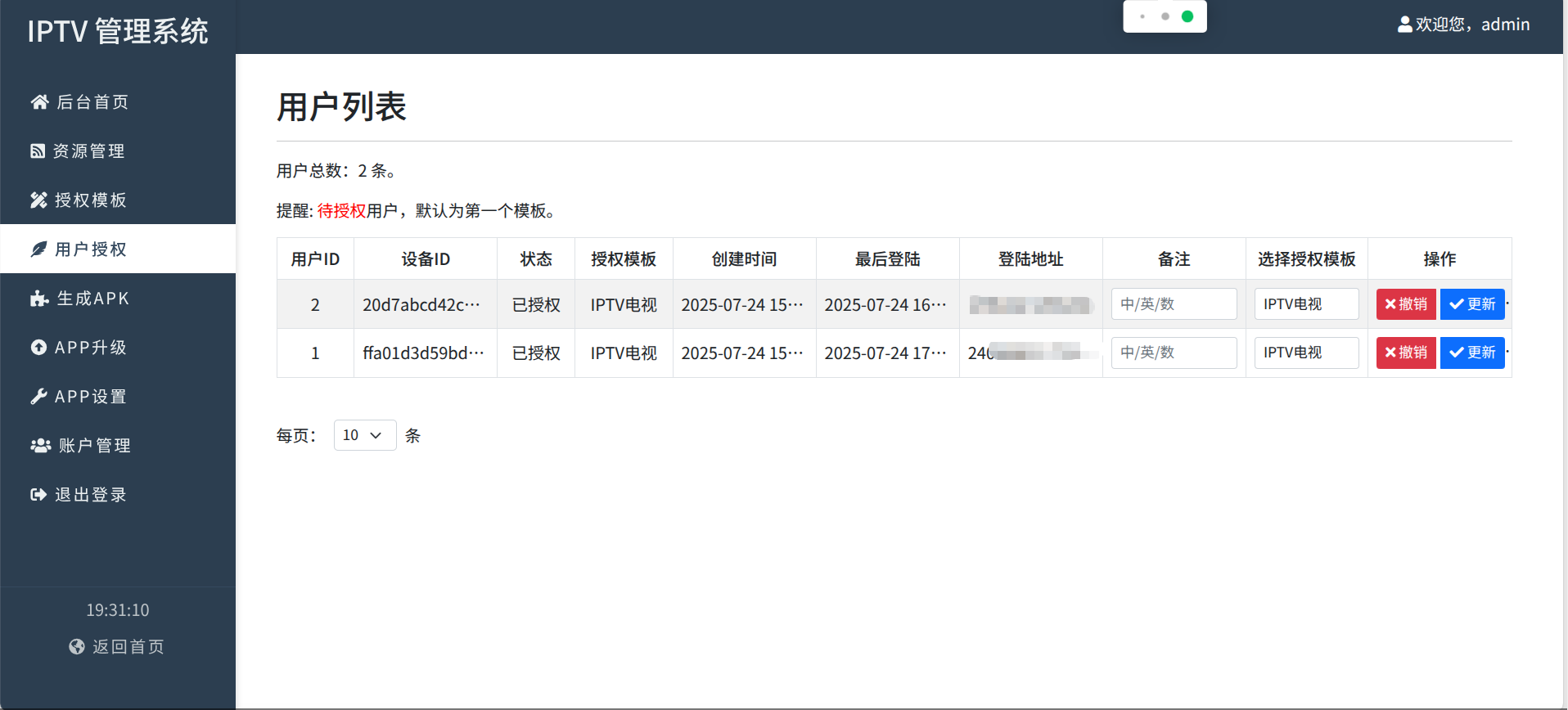
Task: Click the 已授权 status for user ID 1
Action: click(536, 353)
